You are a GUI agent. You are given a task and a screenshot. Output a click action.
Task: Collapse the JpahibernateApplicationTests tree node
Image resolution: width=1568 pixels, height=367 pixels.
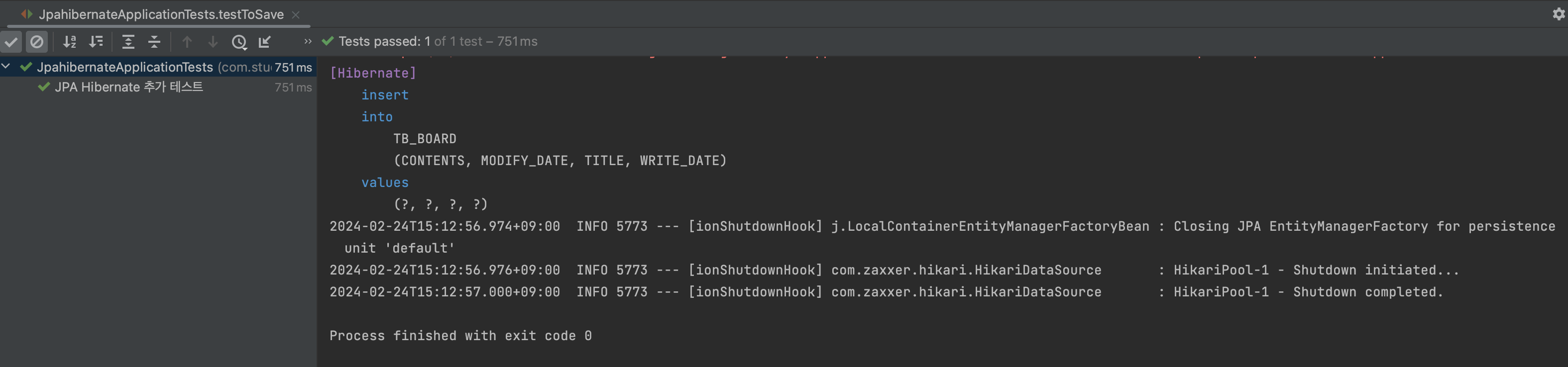(x=6, y=66)
